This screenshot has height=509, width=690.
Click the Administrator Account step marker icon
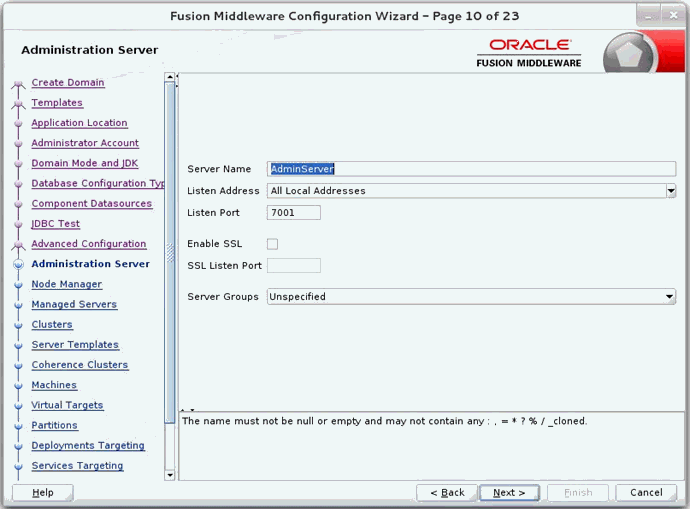(18, 143)
